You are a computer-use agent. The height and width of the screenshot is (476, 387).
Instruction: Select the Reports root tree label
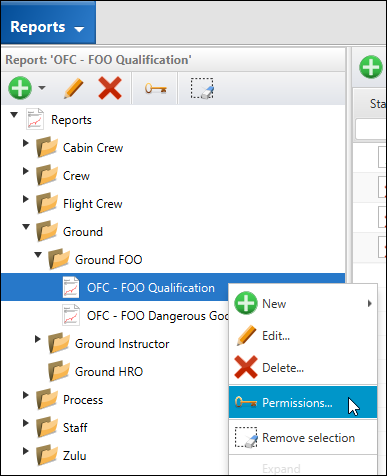pos(71,120)
